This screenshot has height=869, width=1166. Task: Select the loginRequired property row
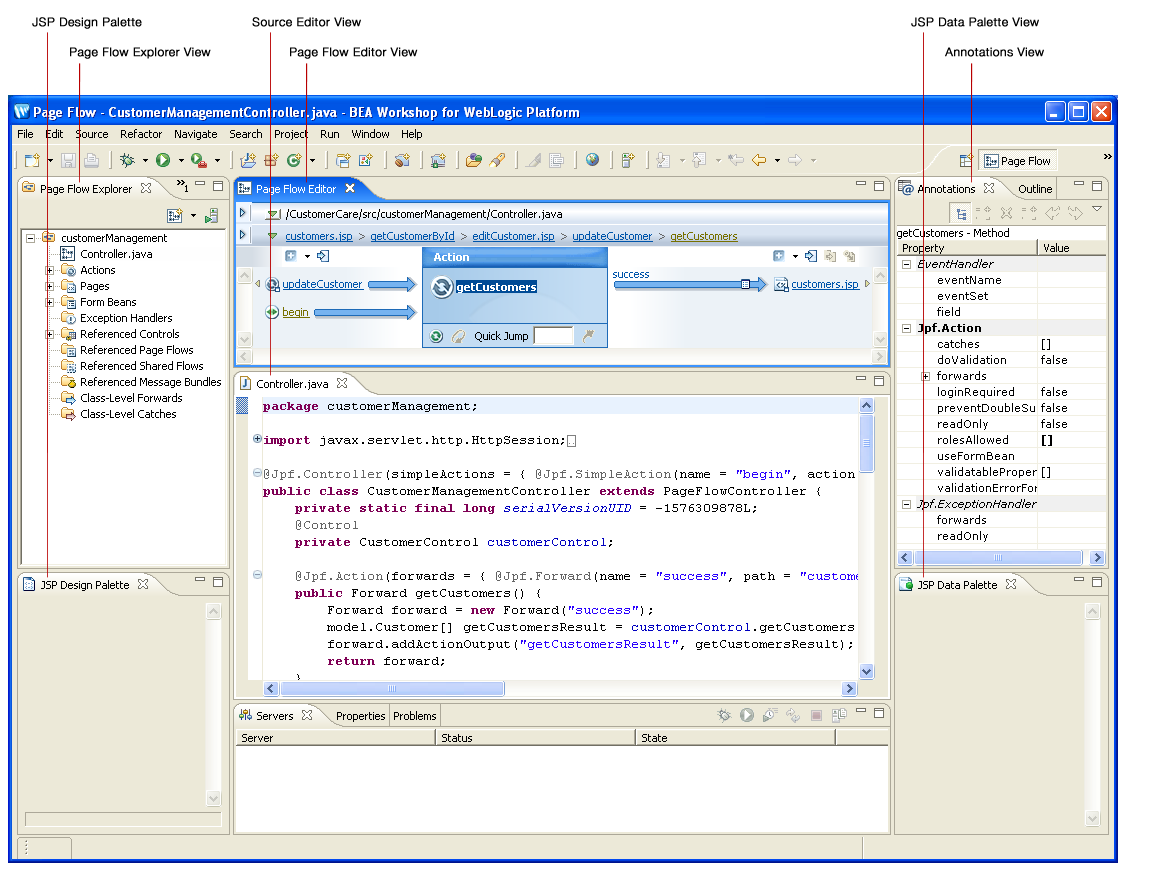tap(1001, 392)
